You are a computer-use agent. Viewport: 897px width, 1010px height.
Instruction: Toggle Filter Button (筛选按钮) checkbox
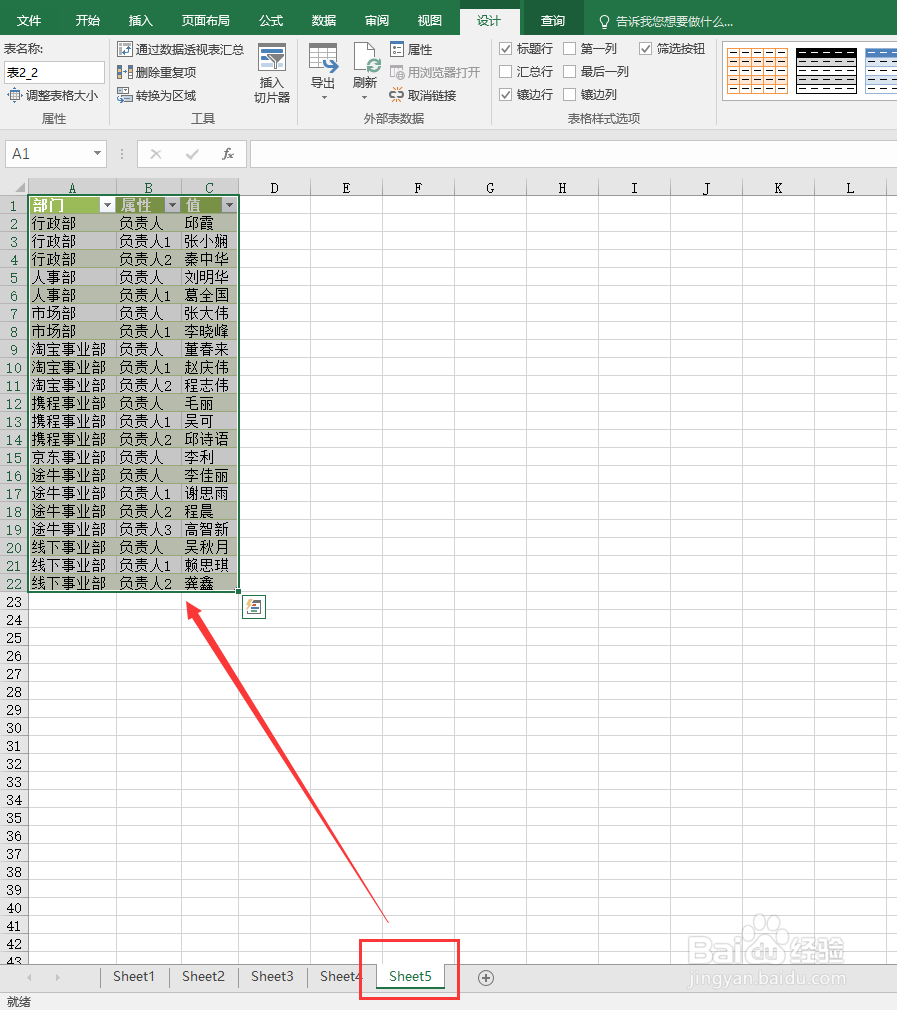[x=645, y=49]
